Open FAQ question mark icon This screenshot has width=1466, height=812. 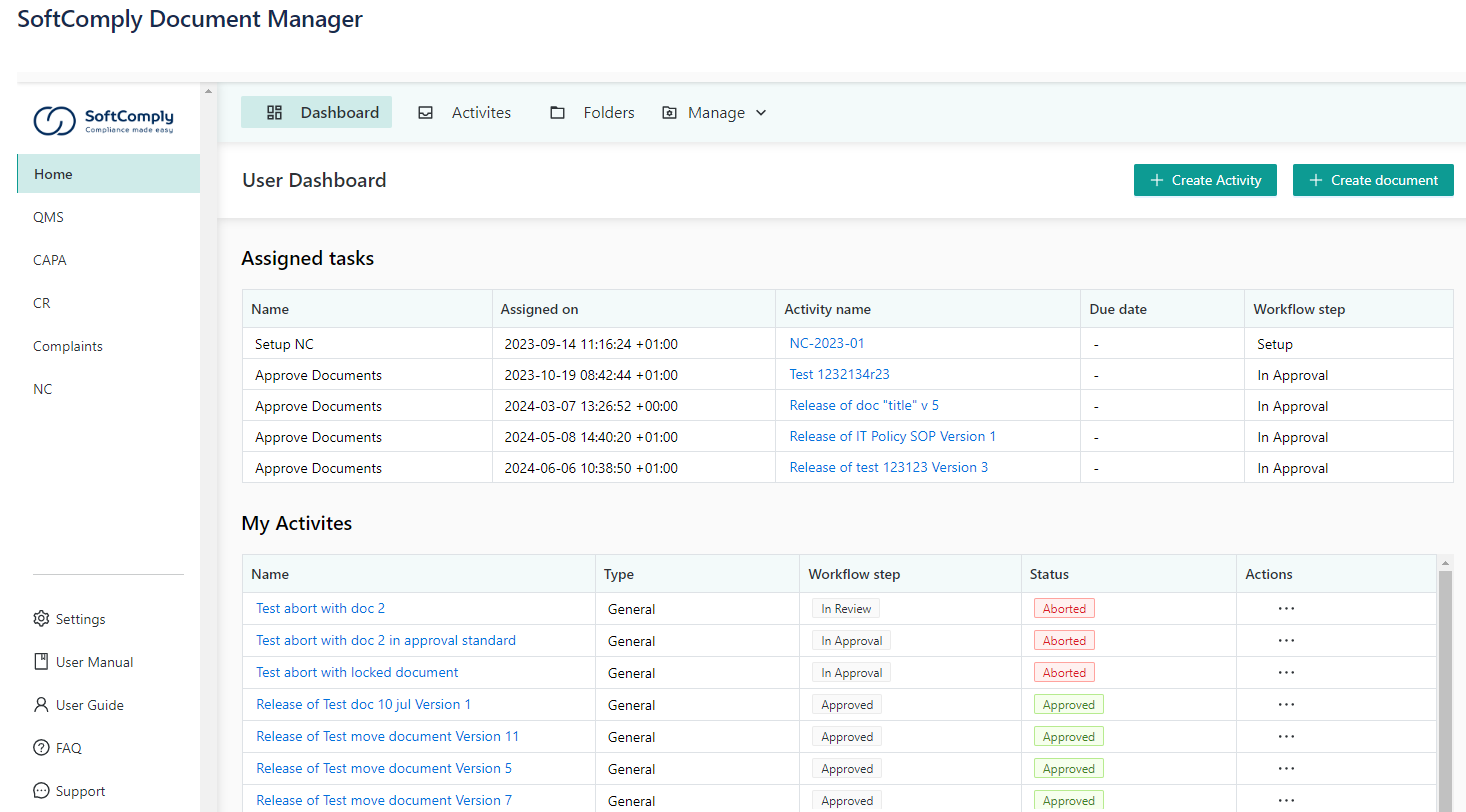[x=41, y=748]
